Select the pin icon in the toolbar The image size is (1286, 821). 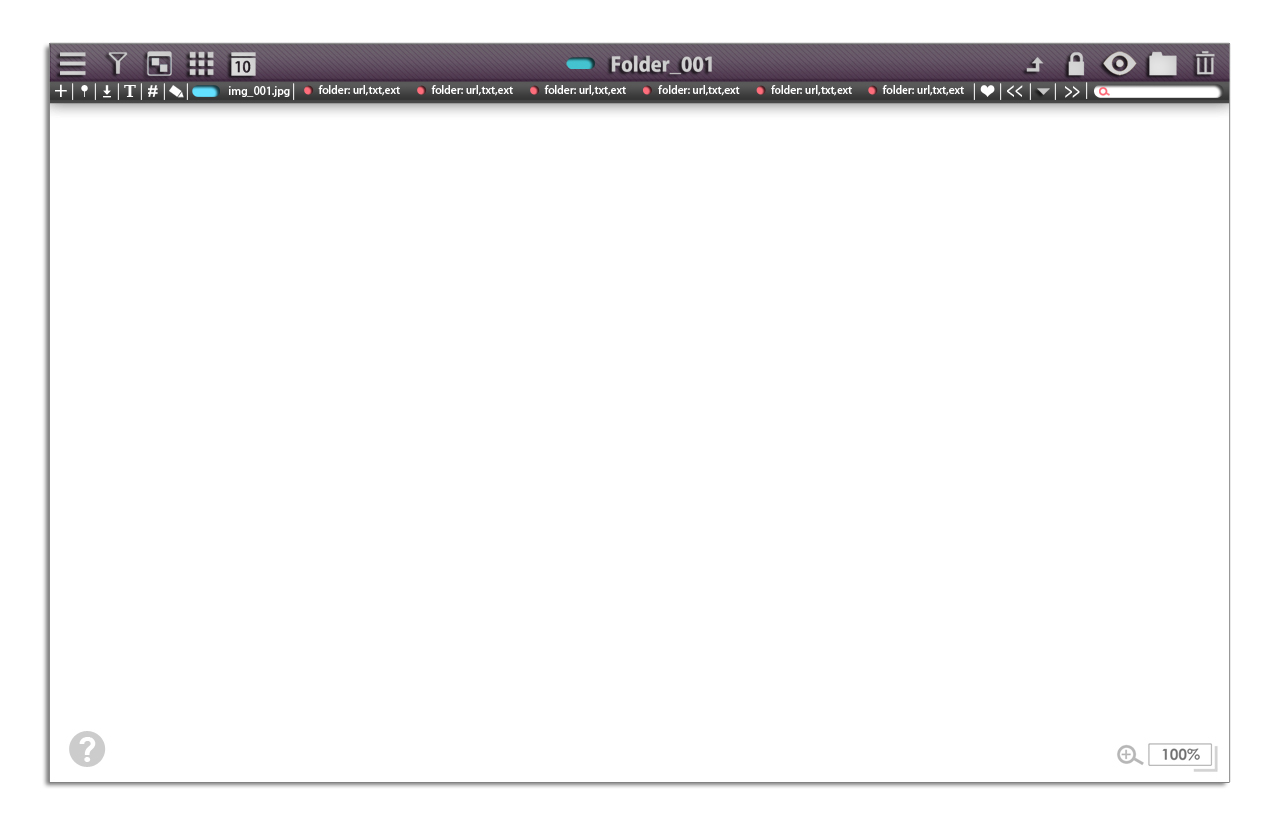click(84, 91)
